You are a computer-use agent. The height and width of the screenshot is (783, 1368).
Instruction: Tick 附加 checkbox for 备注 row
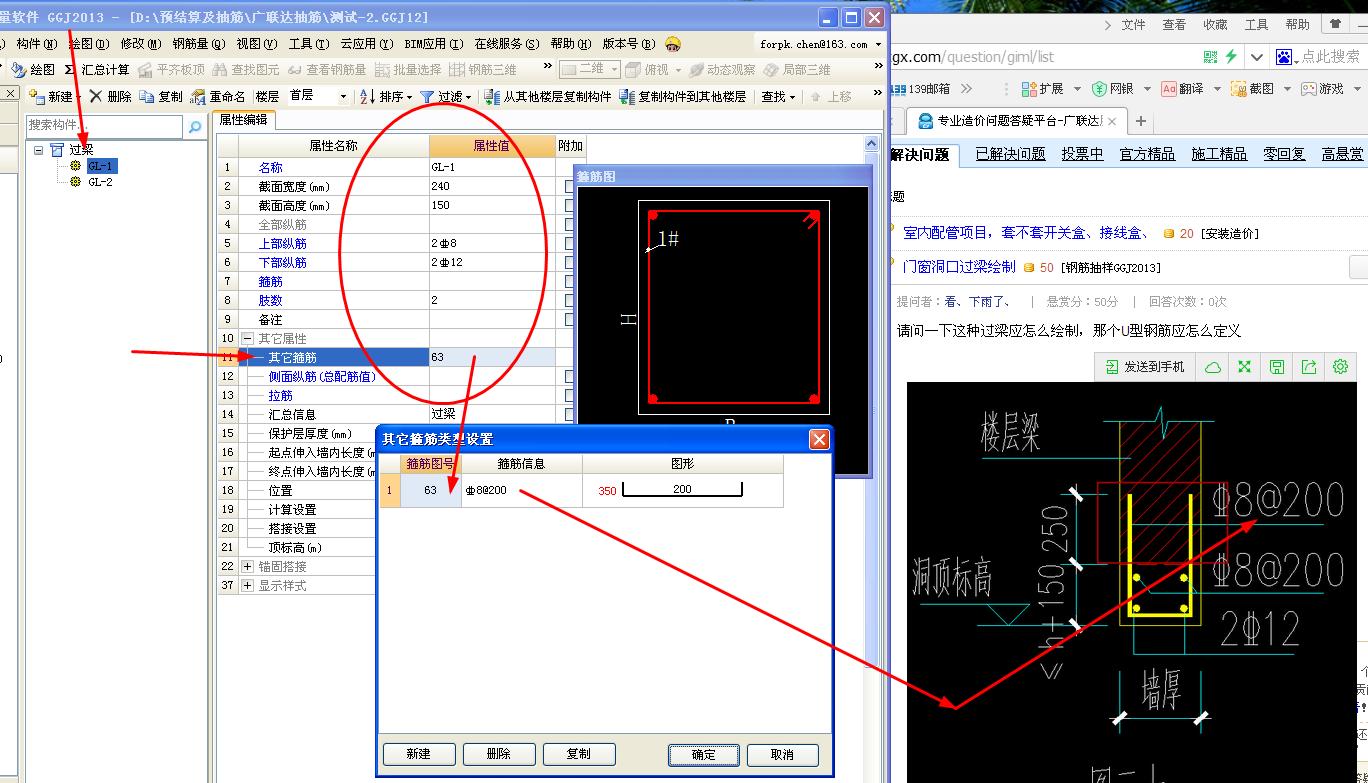tap(569, 319)
